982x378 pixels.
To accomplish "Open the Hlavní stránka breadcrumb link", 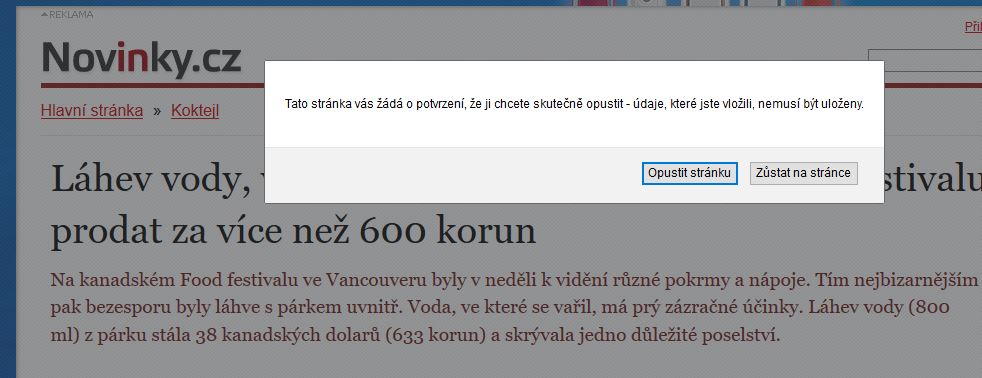I will coord(92,111).
